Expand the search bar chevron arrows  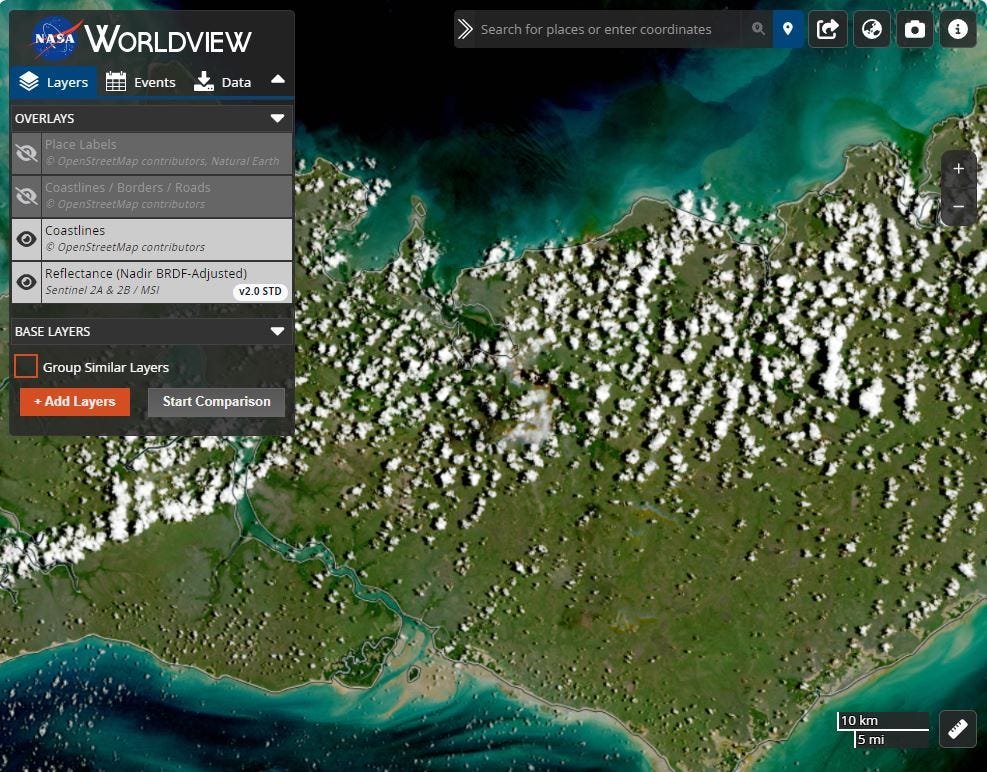click(465, 29)
